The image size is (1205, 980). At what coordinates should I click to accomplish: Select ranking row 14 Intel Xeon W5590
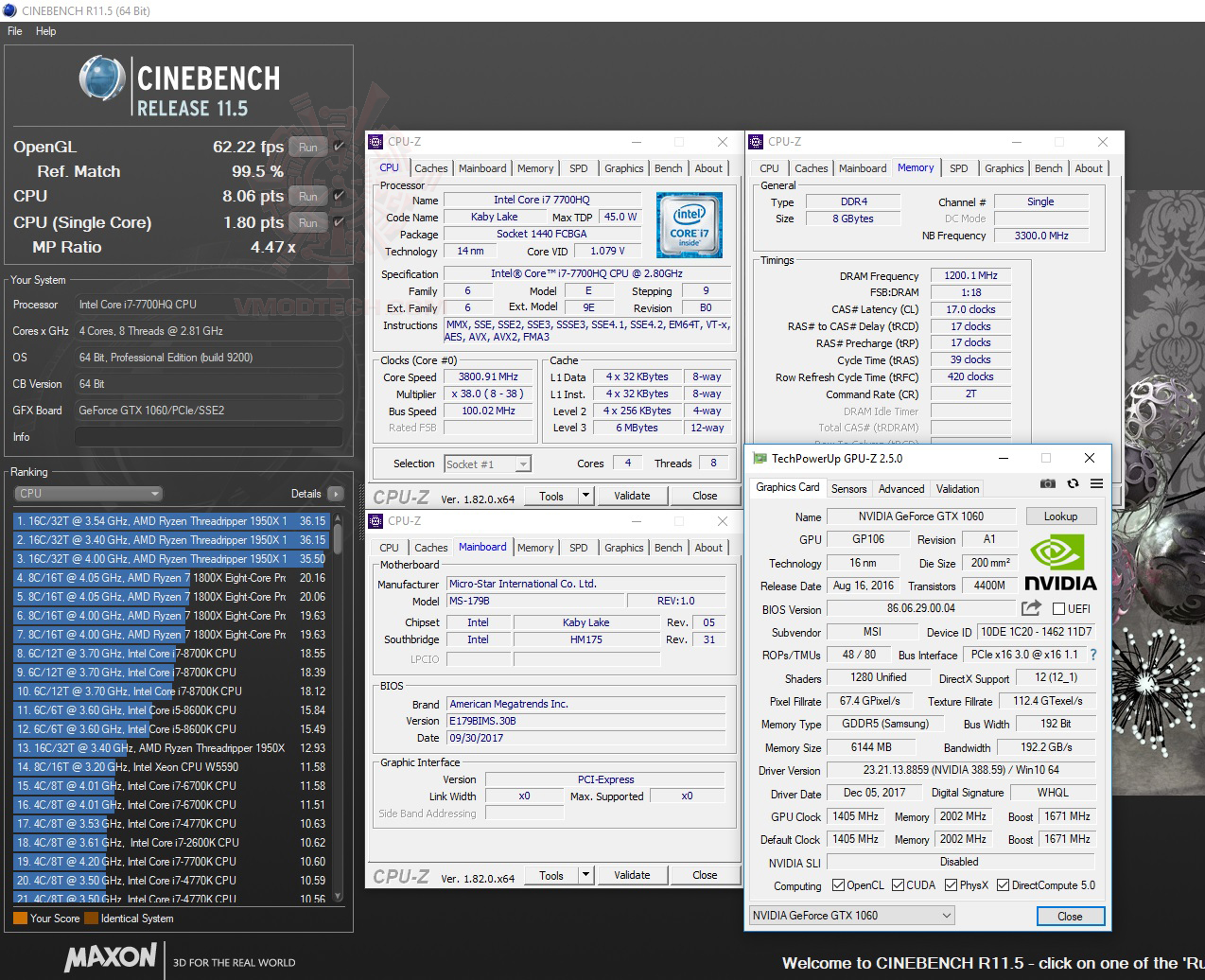171,767
